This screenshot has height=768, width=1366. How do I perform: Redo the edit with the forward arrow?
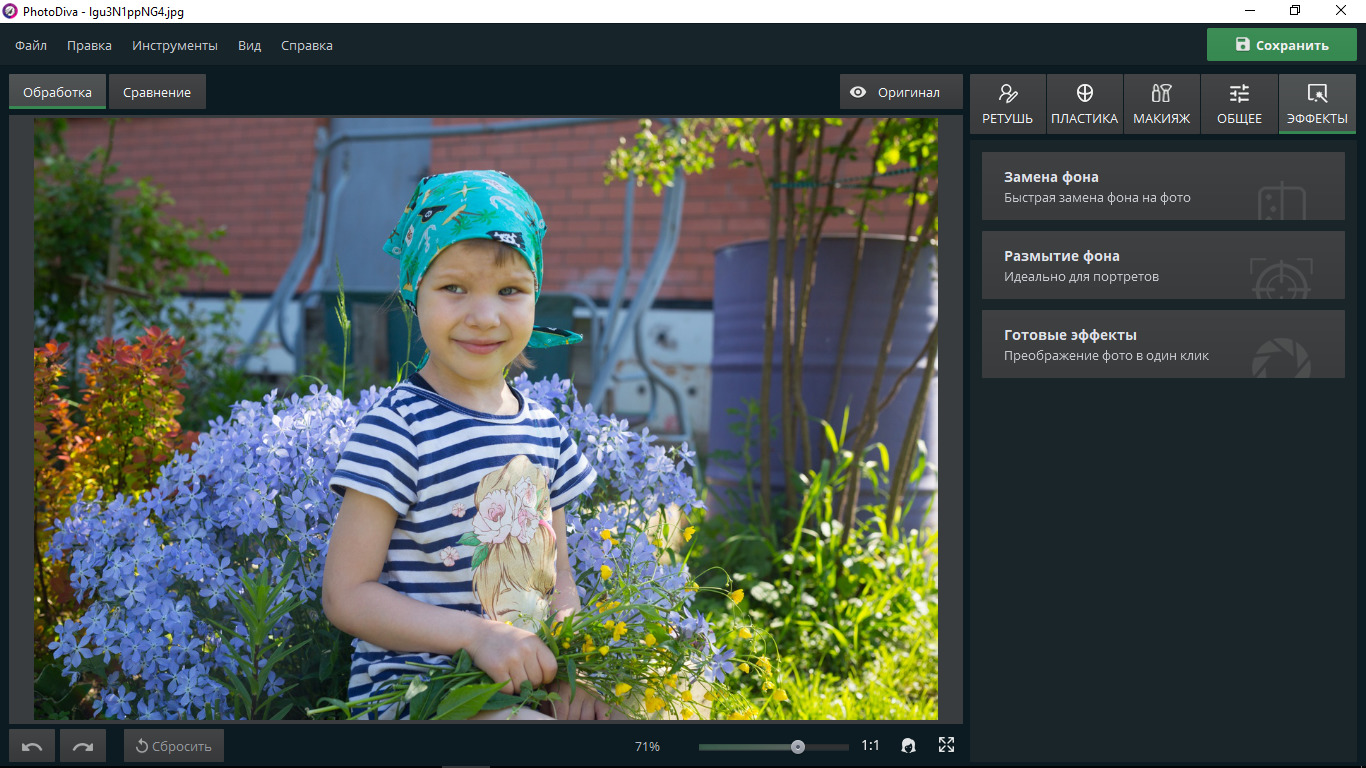pyautogui.click(x=83, y=746)
